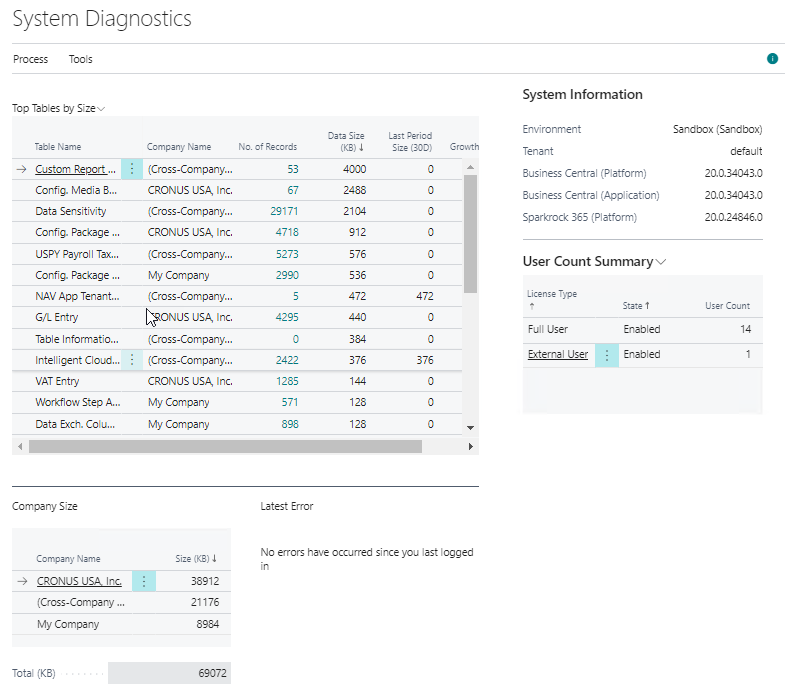Open the External User license link
This screenshot has width=794, height=693.
[558, 354]
